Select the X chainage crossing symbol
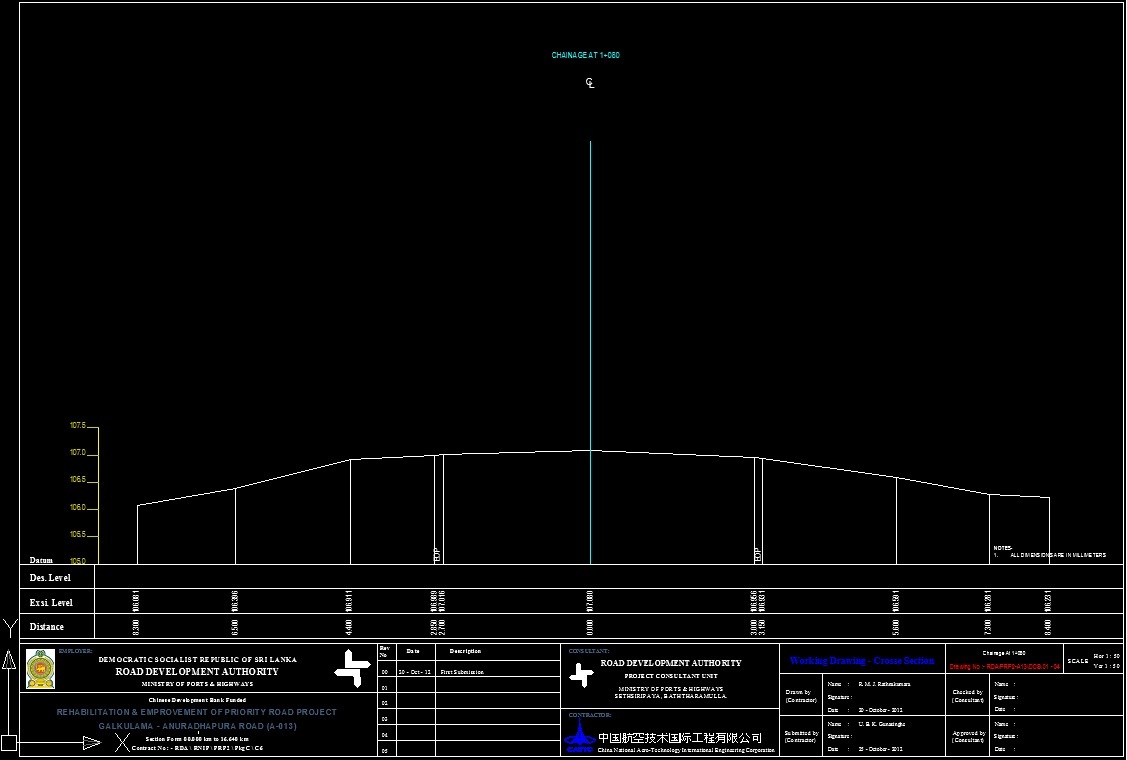The width and height of the screenshot is (1127, 760). [x=121, y=742]
